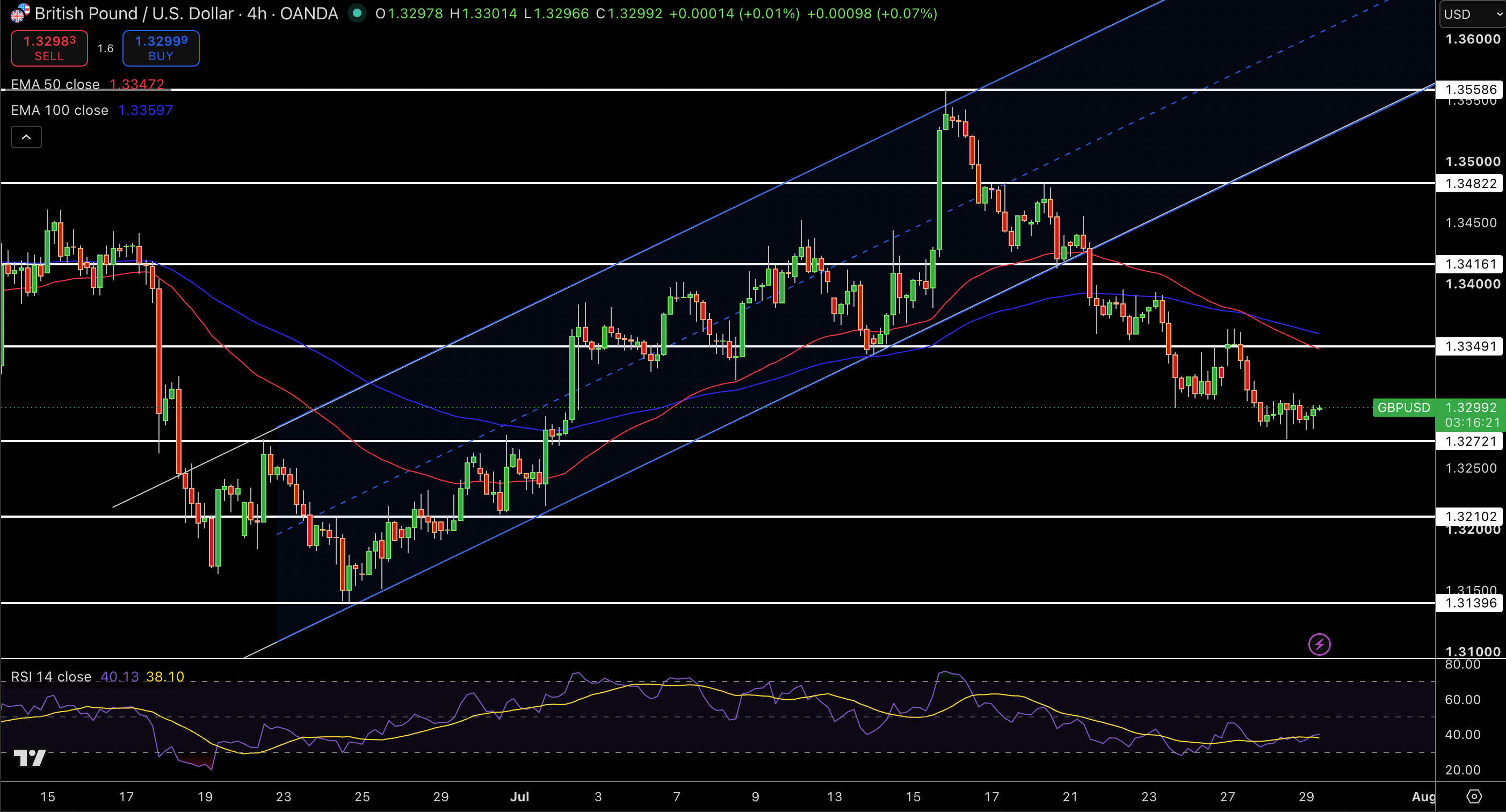Click the spread value 1.6
Image resolution: width=1506 pixels, height=812 pixels.
pyautogui.click(x=105, y=48)
